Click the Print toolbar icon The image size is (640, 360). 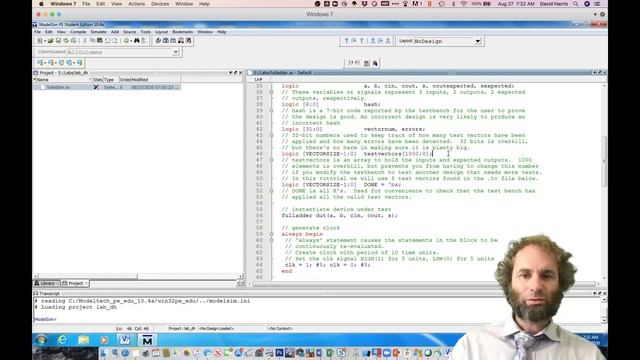click(73, 41)
